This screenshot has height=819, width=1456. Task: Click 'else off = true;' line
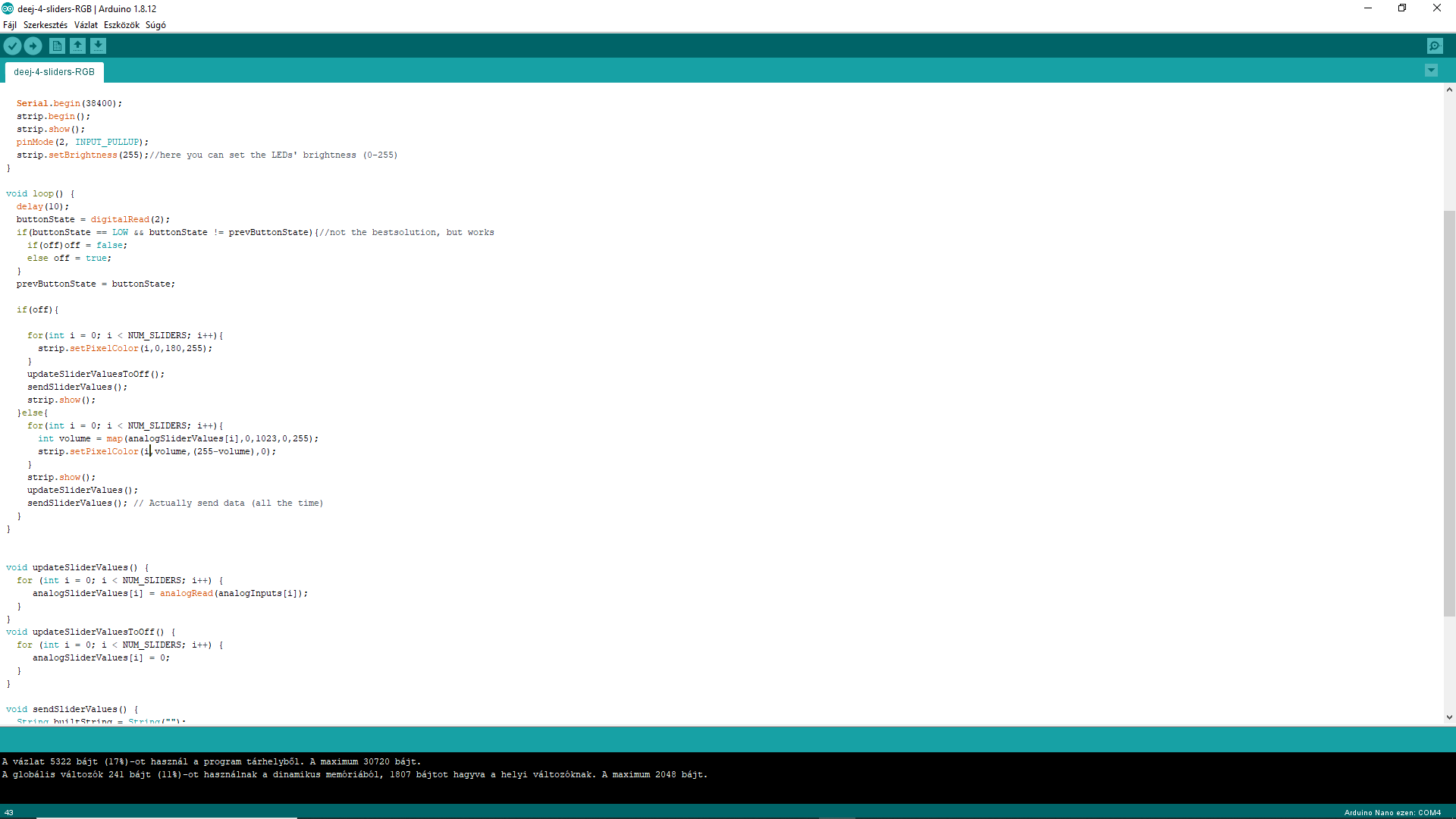pyautogui.click(x=69, y=258)
